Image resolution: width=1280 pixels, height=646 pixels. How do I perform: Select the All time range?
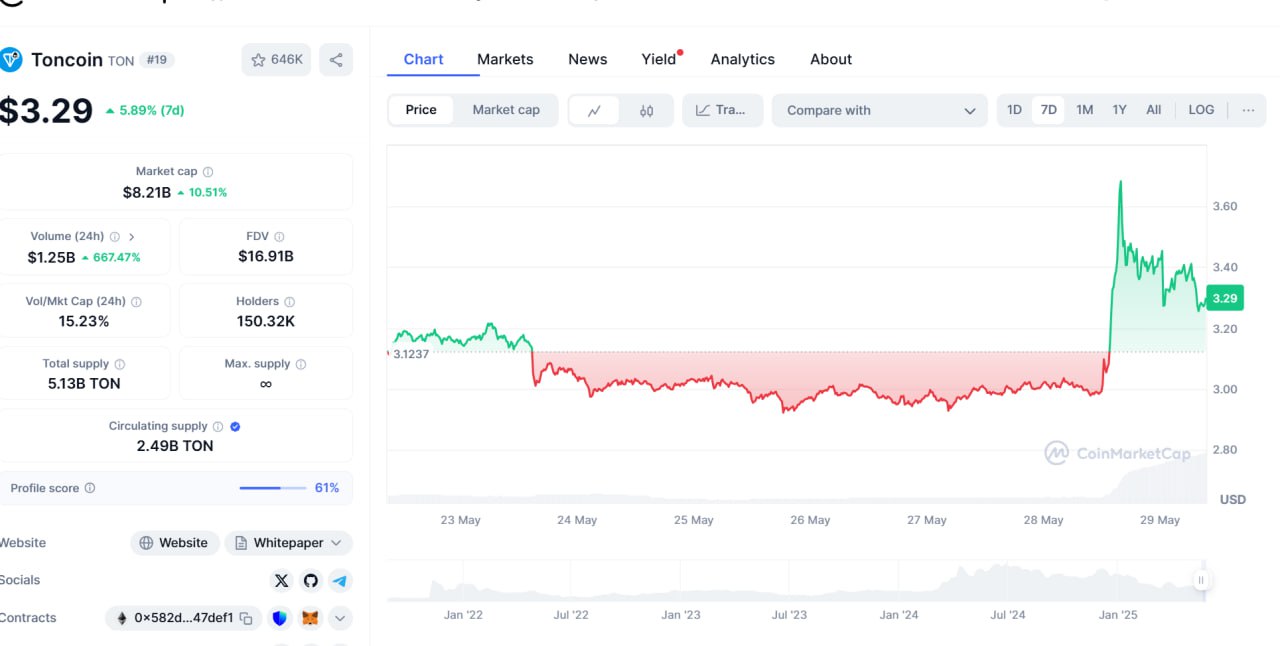tap(1154, 111)
